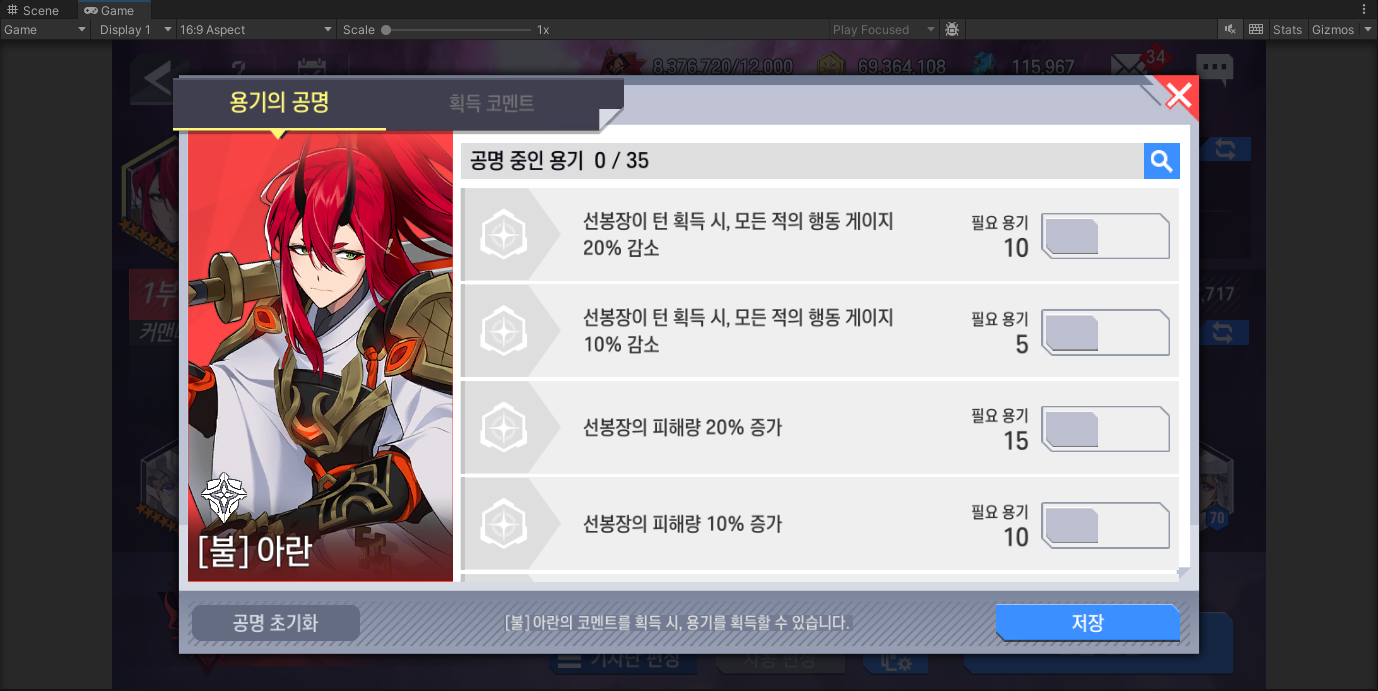
Task: Click the magnifier search icon beside 공명 중인 용기
Action: (1162, 161)
